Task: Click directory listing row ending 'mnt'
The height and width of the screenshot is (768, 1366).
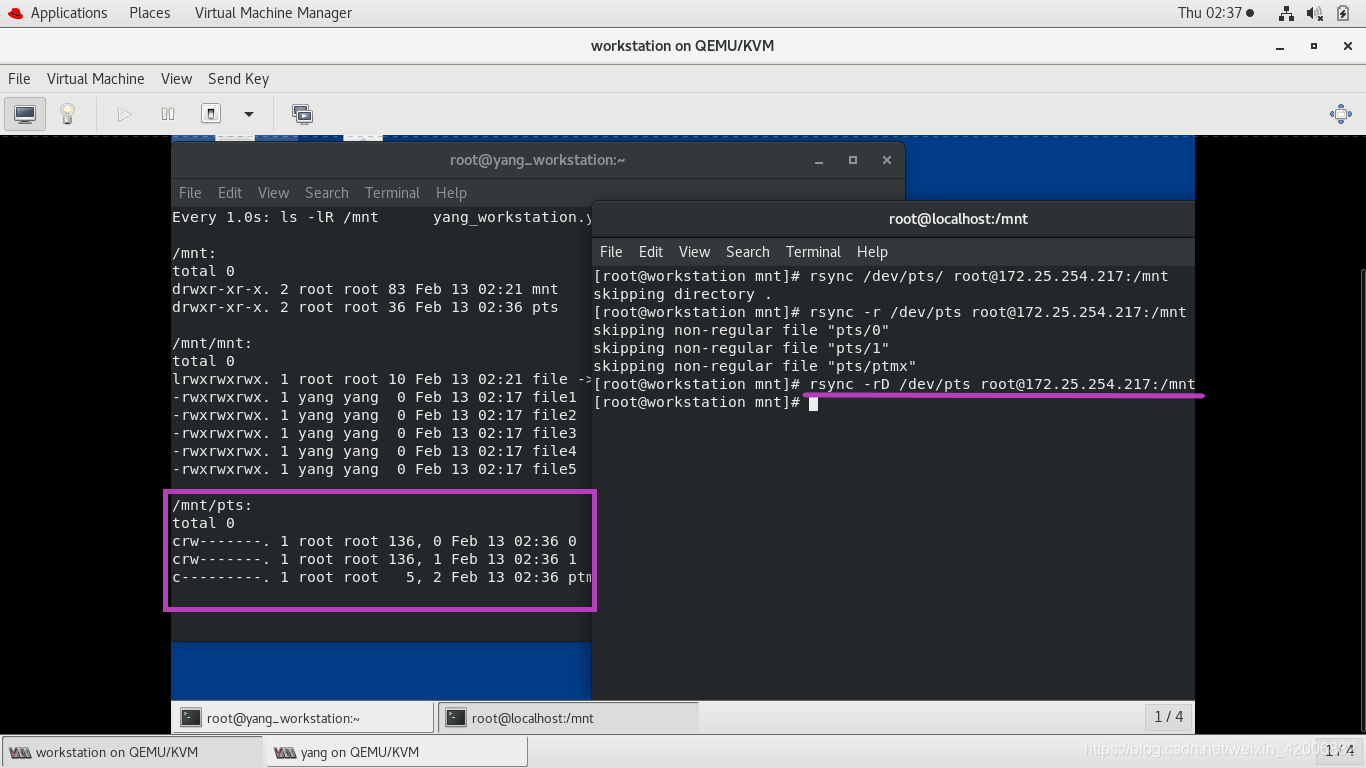Action: coord(365,289)
